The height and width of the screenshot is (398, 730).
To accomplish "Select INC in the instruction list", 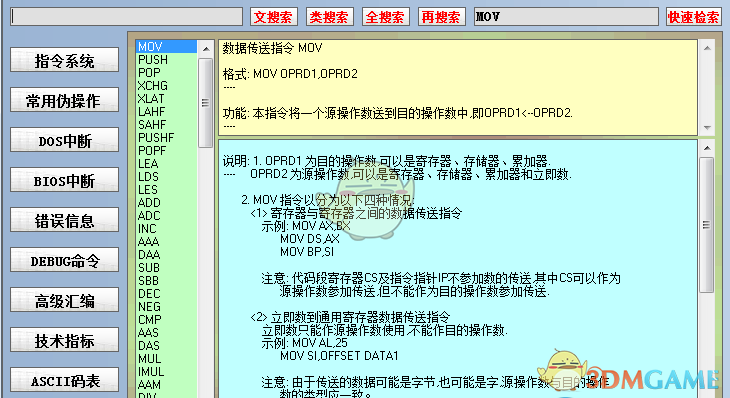I will (166, 229).
